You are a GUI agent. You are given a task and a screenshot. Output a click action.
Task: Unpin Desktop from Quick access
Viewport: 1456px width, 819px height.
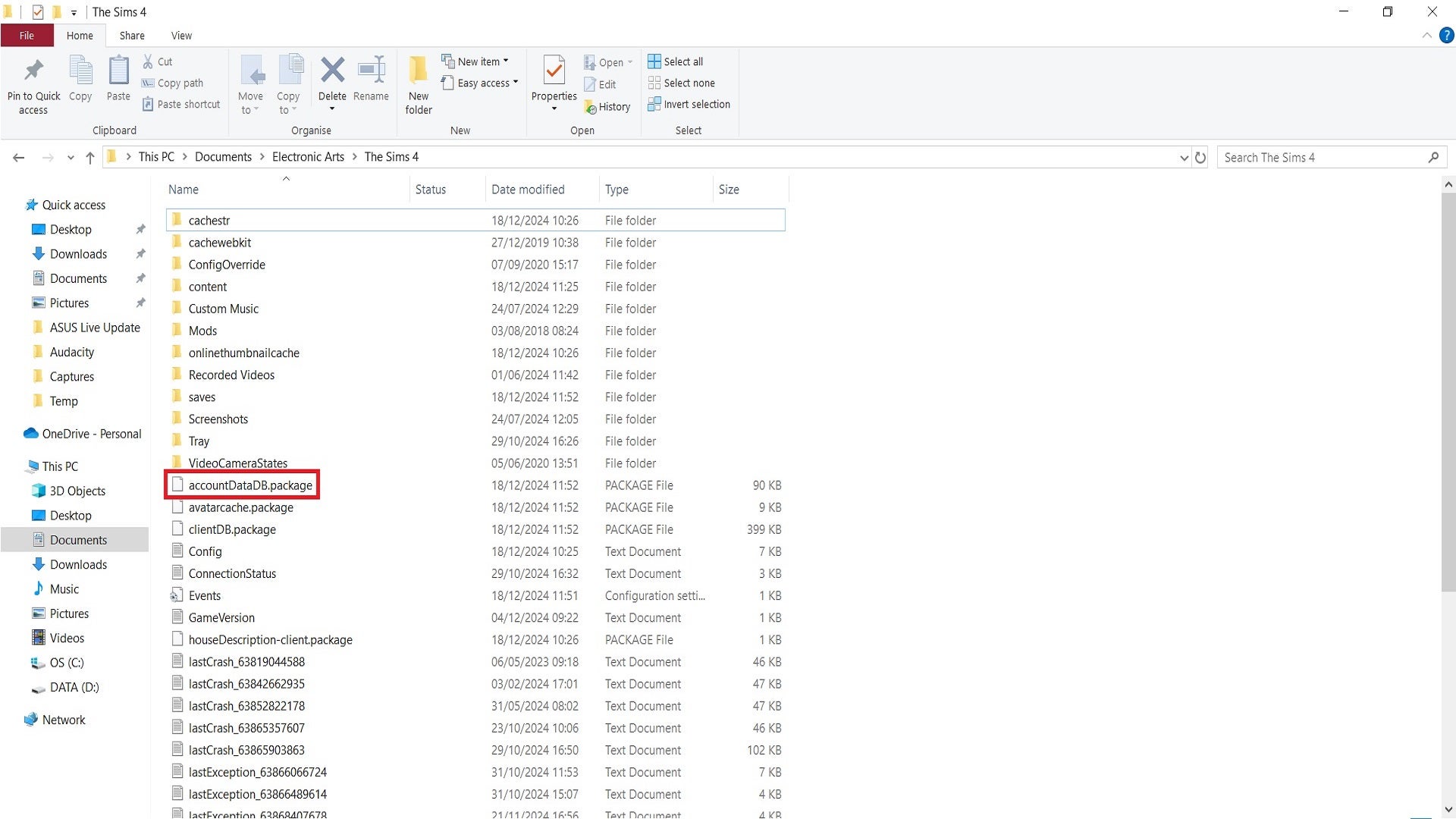click(x=140, y=229)
